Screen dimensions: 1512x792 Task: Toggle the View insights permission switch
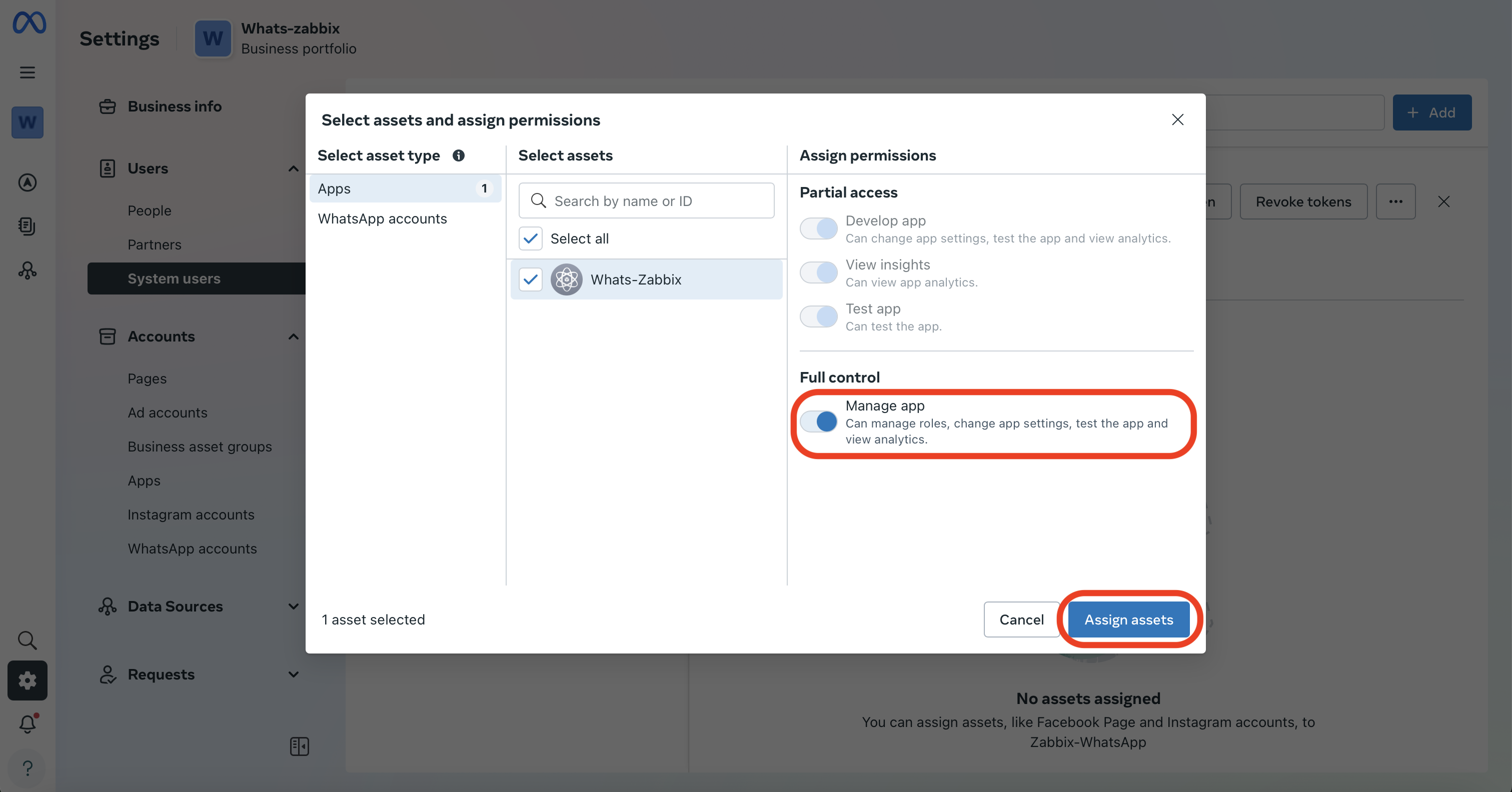click(818, 273)
